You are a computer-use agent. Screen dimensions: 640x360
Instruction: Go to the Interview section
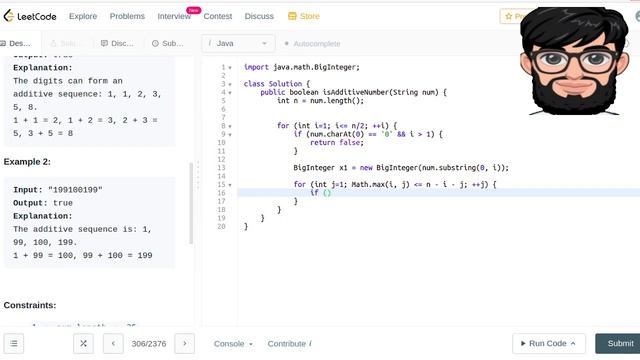click(x=174, y=16)
